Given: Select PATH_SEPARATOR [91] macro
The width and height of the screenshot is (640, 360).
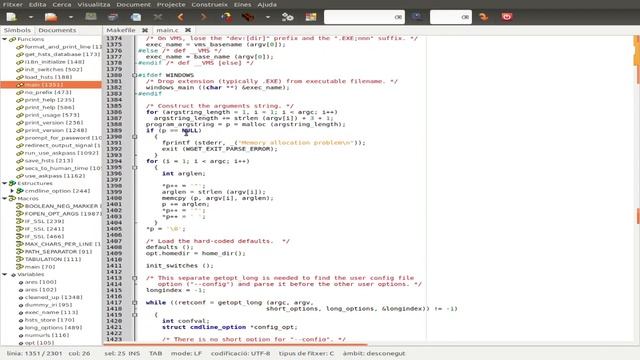Looking at the screenshot, I should pyautogui.click(x=54, y=251).
